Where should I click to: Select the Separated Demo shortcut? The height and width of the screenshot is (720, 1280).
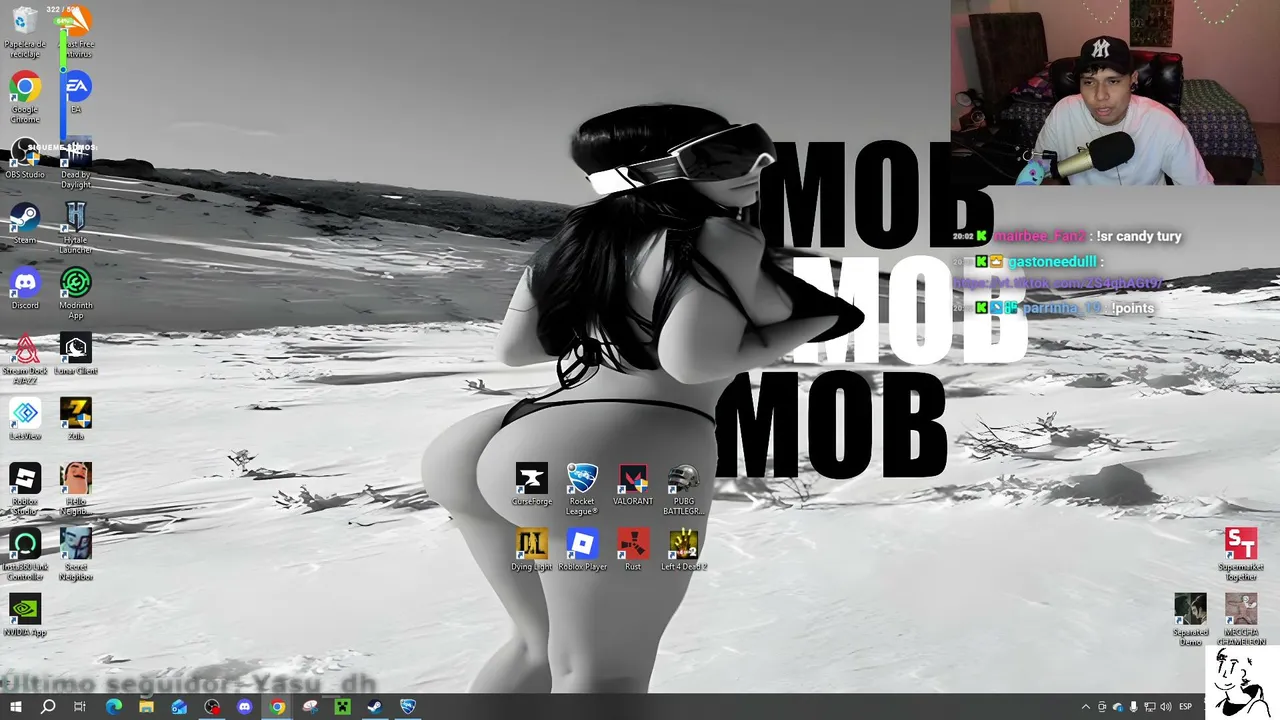pos(1190,620)
